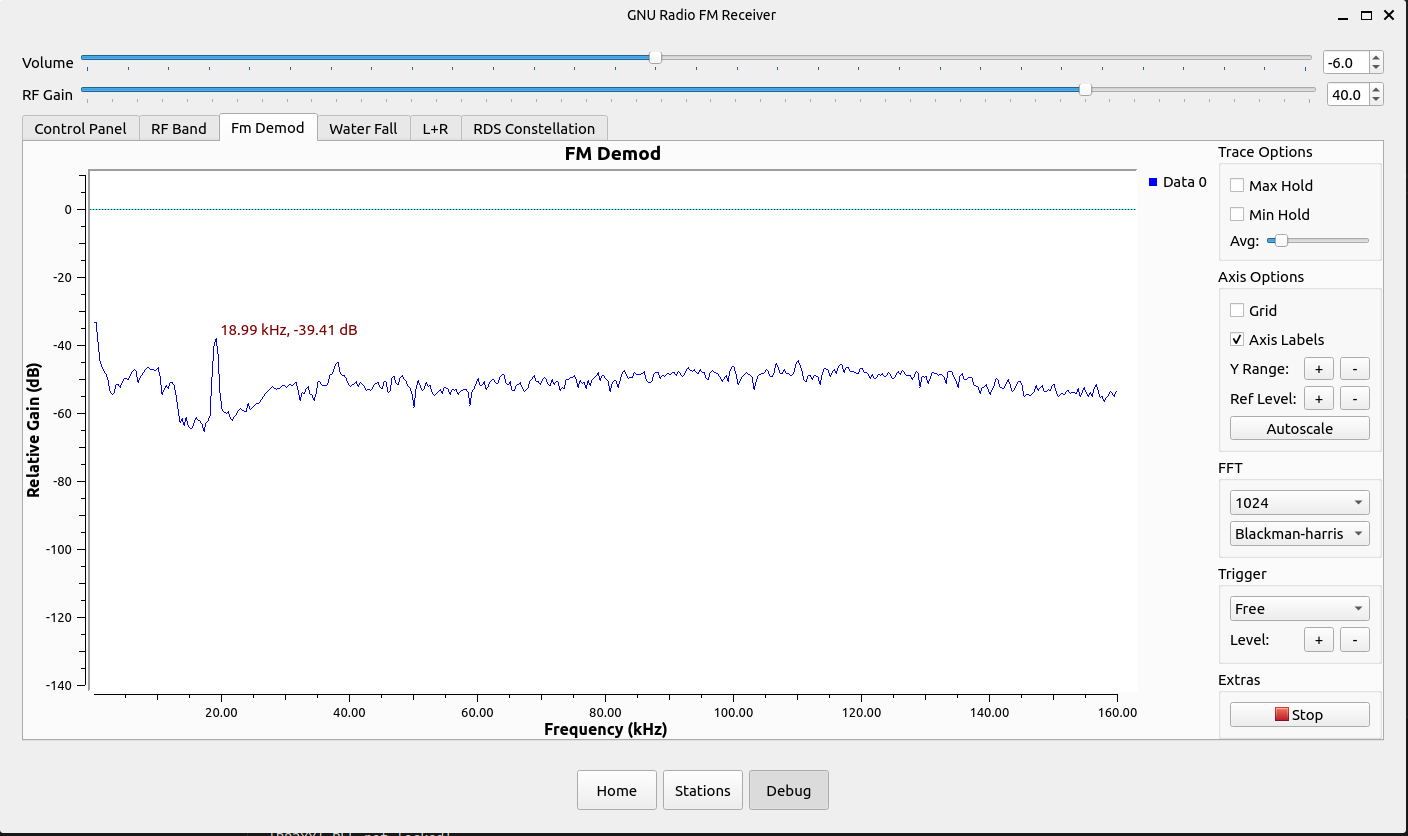Decrement the Volume spinbox down arrow
1408x836 pixels.
(1376, 68)
